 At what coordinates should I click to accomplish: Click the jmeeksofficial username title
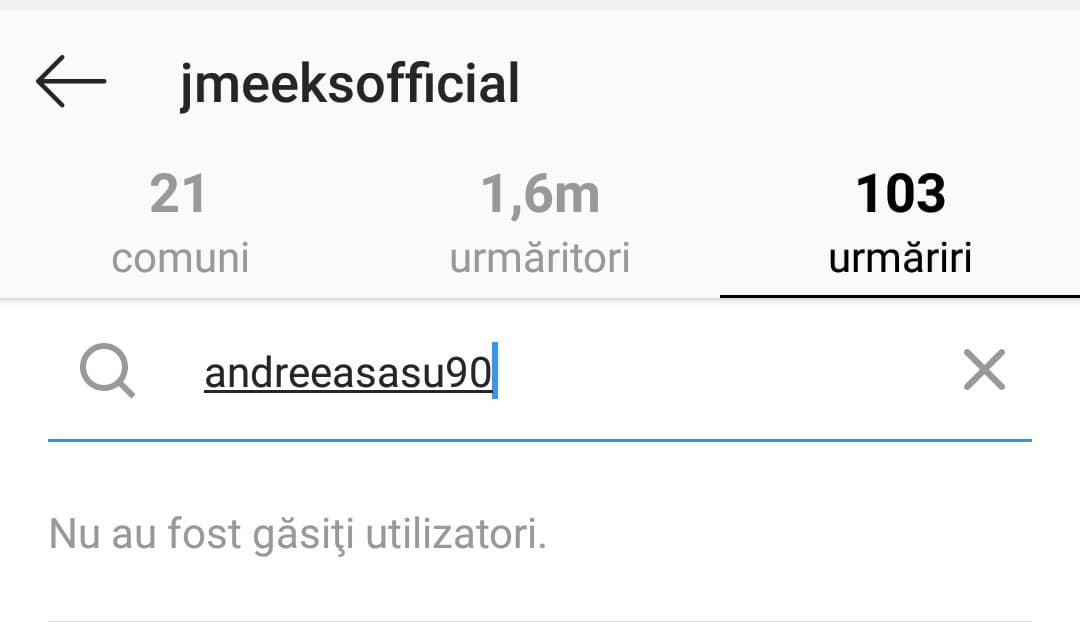click(x=349, y=84)
